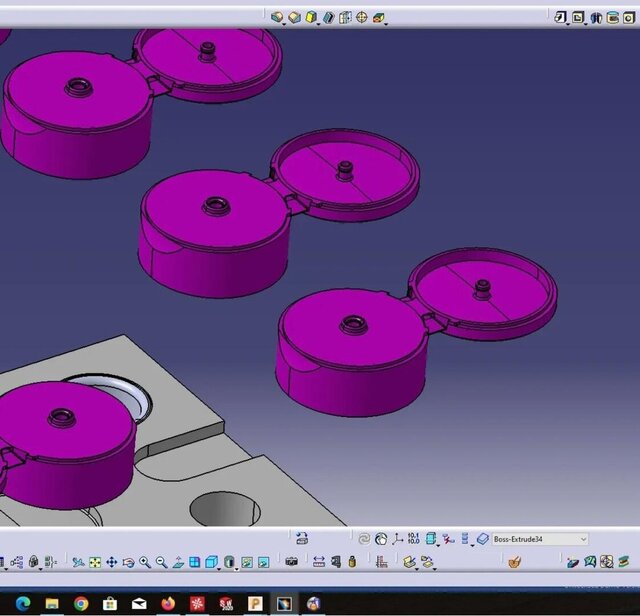Click the Capture camera icon
Image resolution: width=640 pixels, height=616 pixels.
[291, 563]
